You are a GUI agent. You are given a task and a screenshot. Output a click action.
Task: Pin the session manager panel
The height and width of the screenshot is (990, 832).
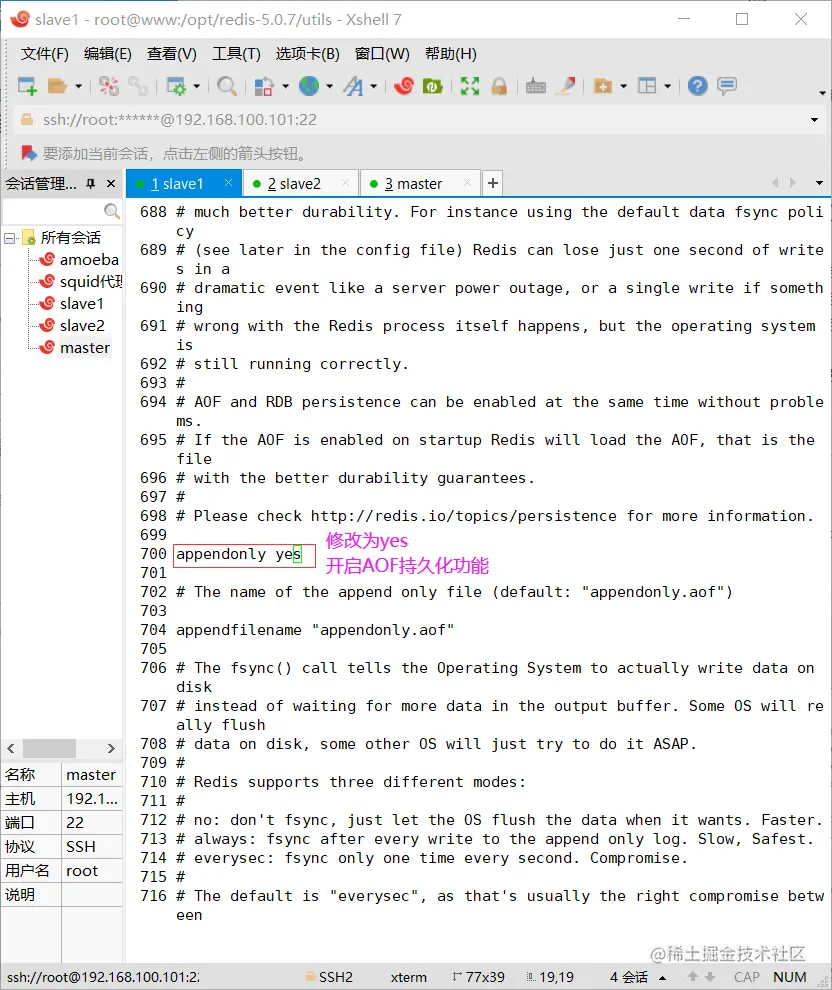[x=91, y=184]
